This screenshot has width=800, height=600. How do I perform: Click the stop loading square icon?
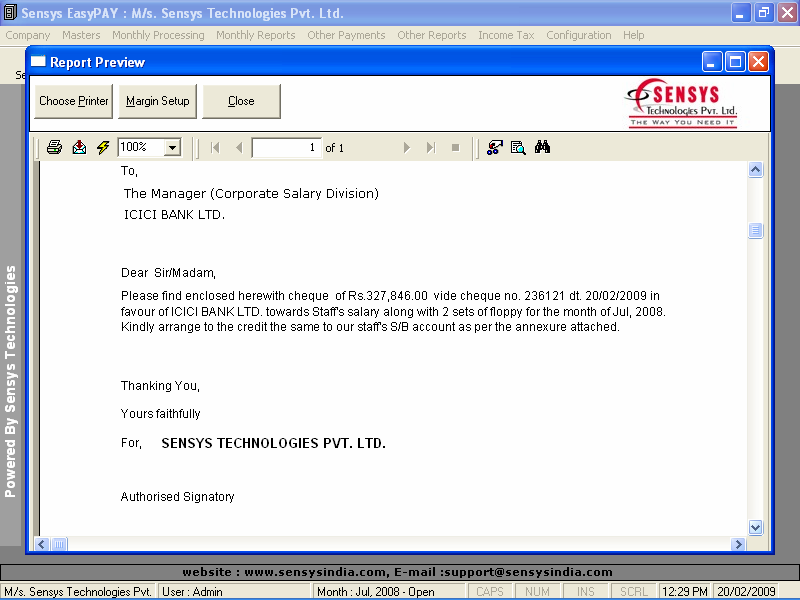(x=456, y=147)
